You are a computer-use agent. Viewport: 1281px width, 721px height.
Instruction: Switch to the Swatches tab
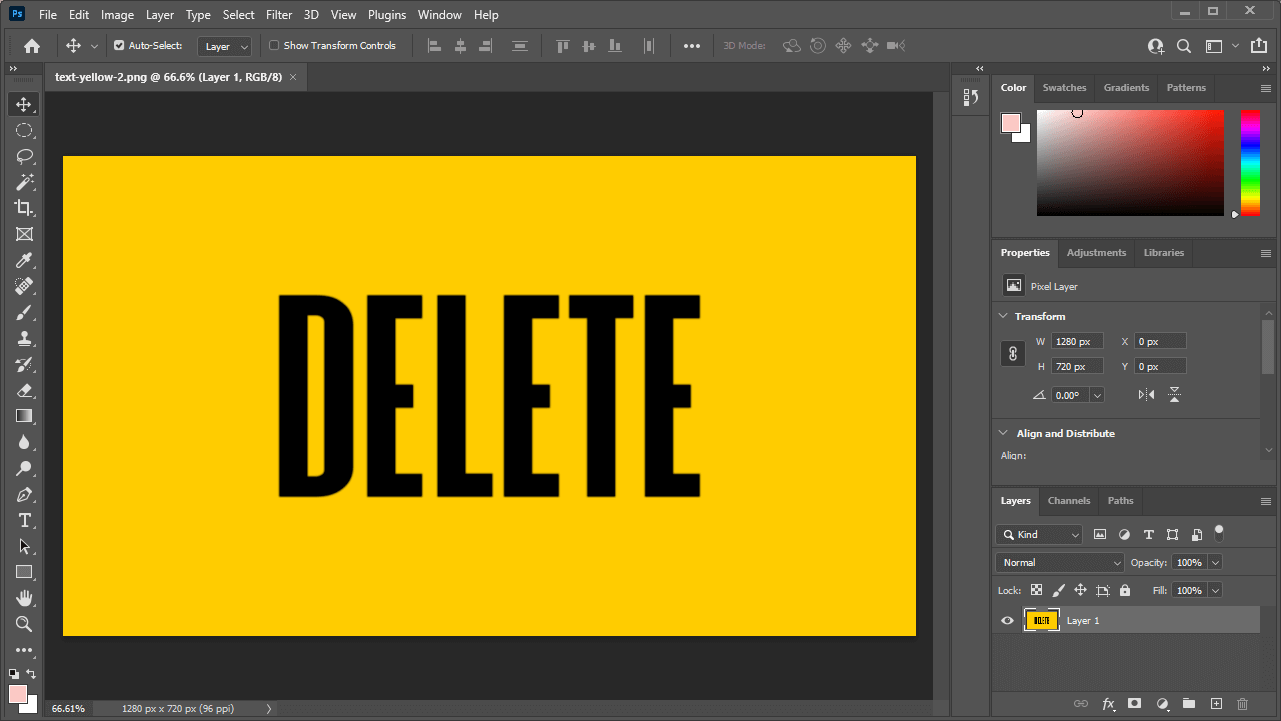point(1064,88)
